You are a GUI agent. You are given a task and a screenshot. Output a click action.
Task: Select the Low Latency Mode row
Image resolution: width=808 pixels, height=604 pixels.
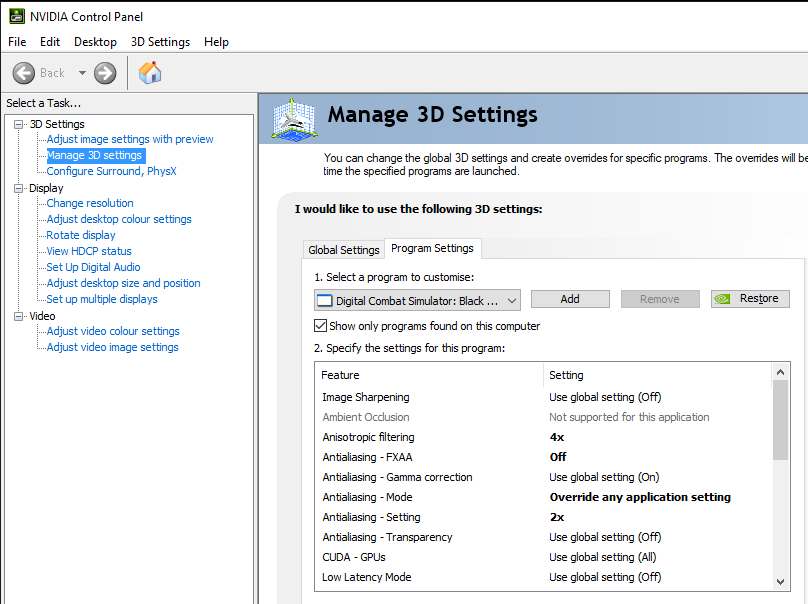pos(544,577)
